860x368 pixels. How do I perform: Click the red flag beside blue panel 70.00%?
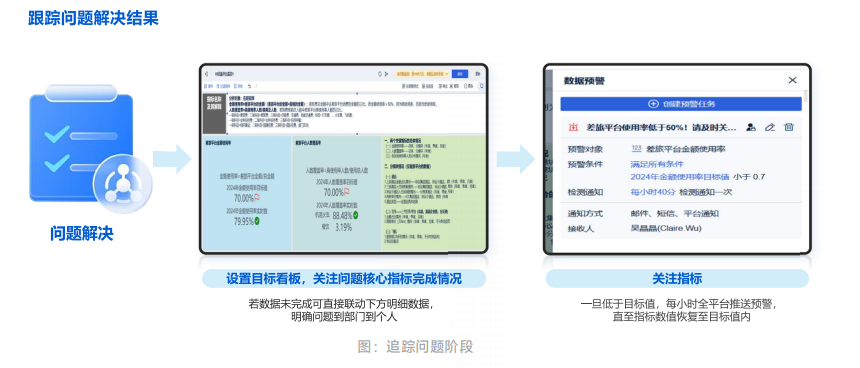click(x=257, y=197)
